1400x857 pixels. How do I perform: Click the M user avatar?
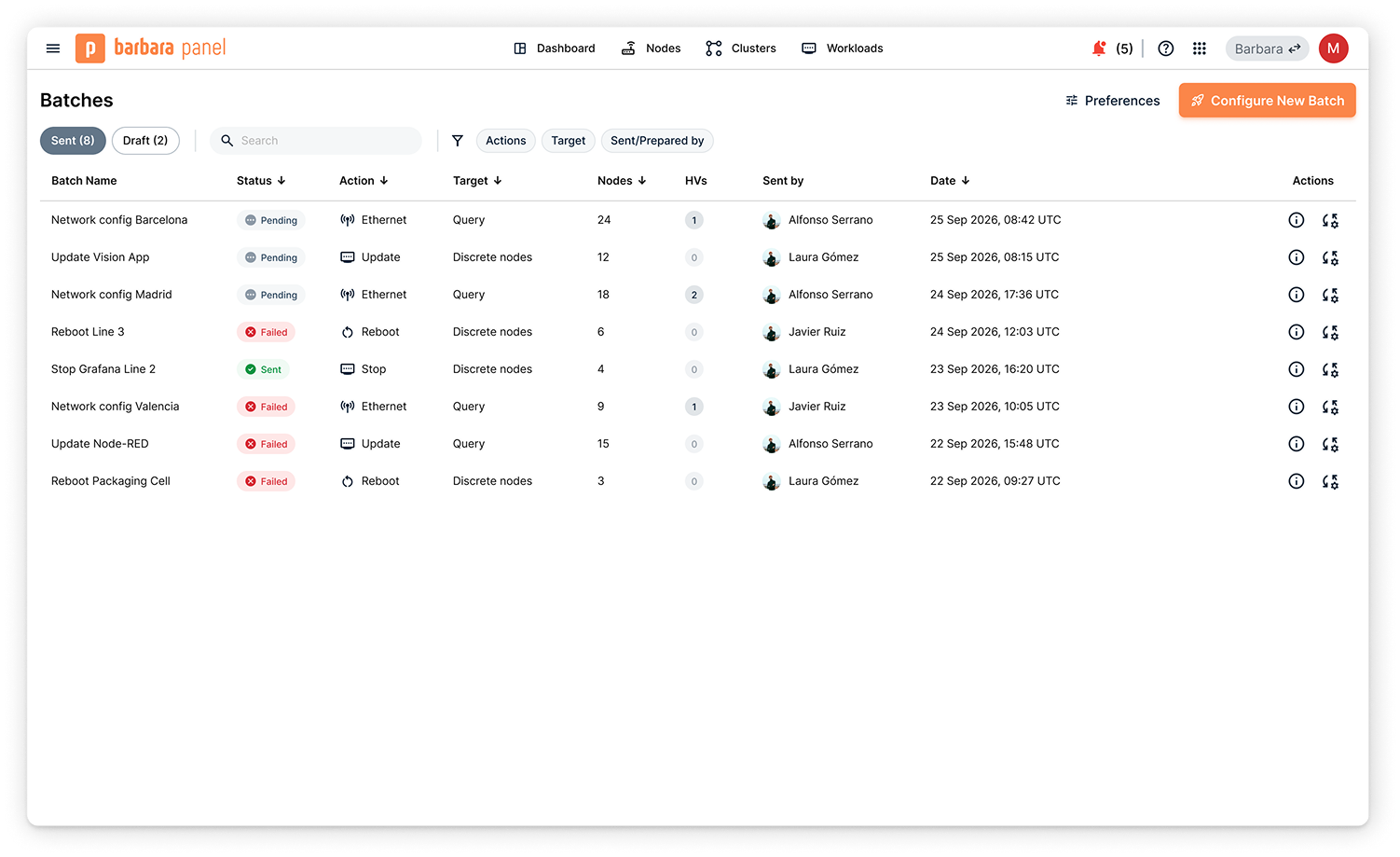pyautogui.click(x=1334, y=48)
